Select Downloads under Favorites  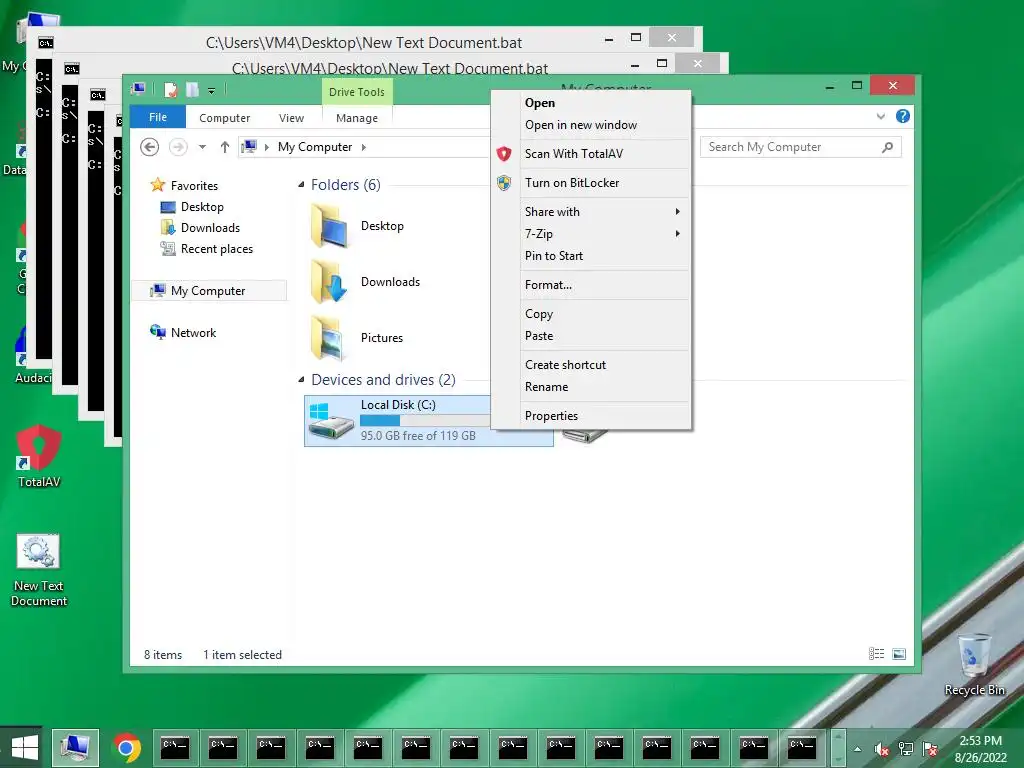pos(210,228)
